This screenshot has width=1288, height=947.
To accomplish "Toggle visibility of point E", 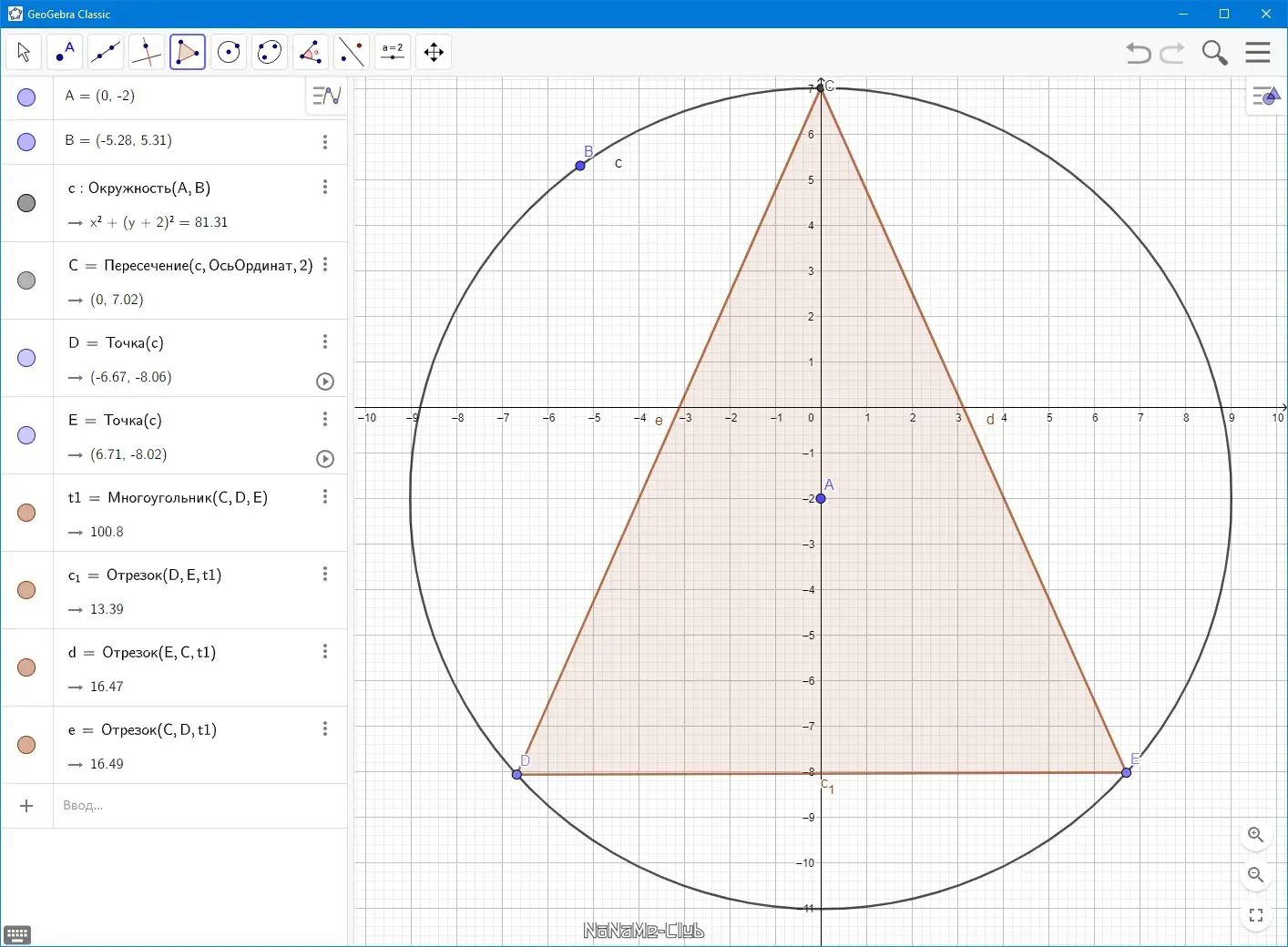I will point(26,435).
